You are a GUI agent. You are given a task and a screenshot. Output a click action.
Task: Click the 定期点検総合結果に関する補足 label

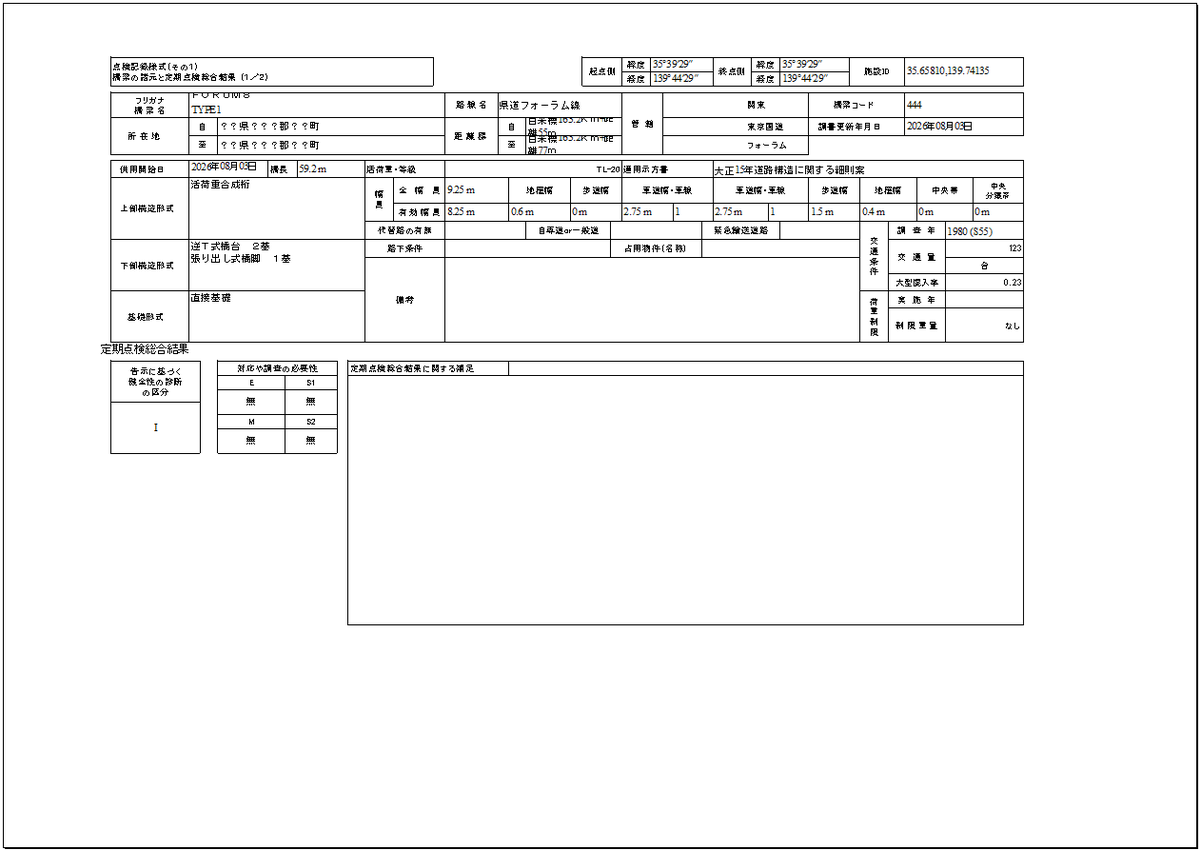coord(412,369)
